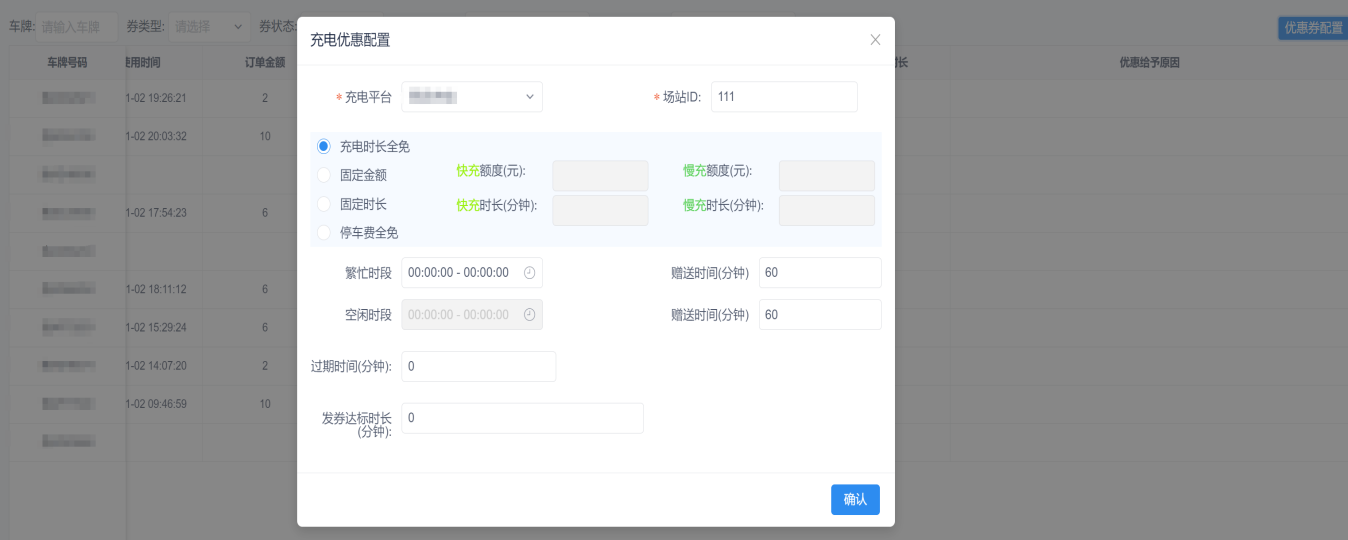Click the 赠送时间 field beside 繁忙时段
This screenshot has width=1348, height=540.
point(820,273)
